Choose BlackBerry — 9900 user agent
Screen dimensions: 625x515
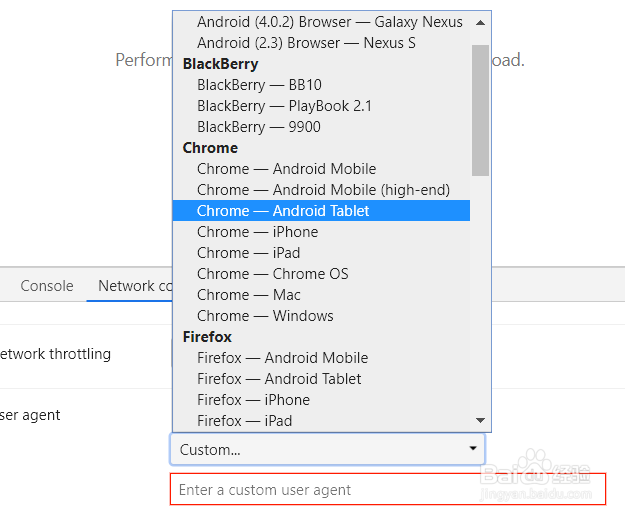pos(321,127)
